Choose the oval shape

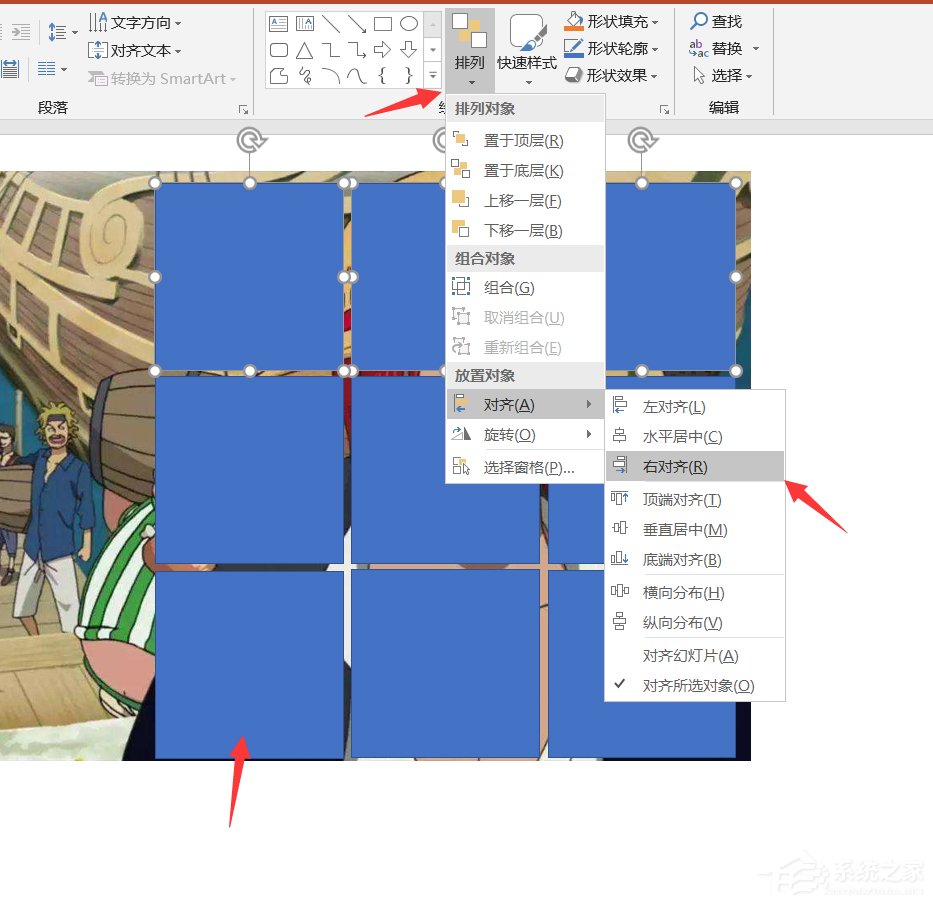coord(409,24)
